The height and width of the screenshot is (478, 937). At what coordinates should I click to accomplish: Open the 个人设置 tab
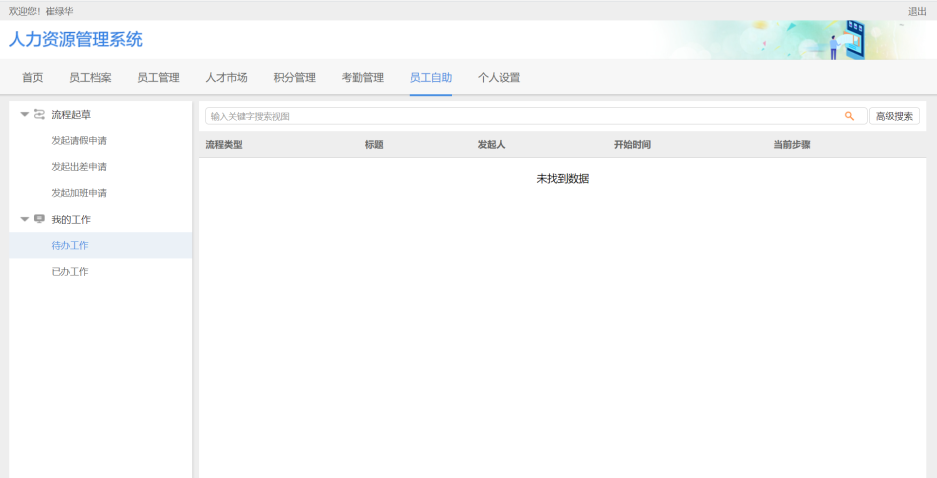click(x=499, y=78)
